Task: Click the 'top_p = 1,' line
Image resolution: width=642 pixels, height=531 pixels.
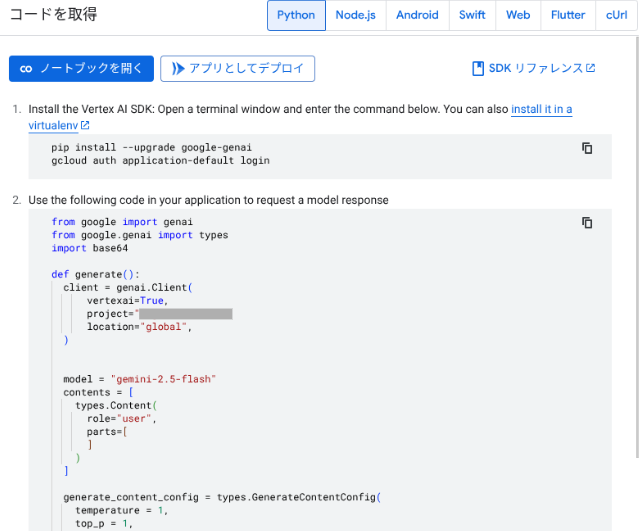Action: (x=104, y=523)
